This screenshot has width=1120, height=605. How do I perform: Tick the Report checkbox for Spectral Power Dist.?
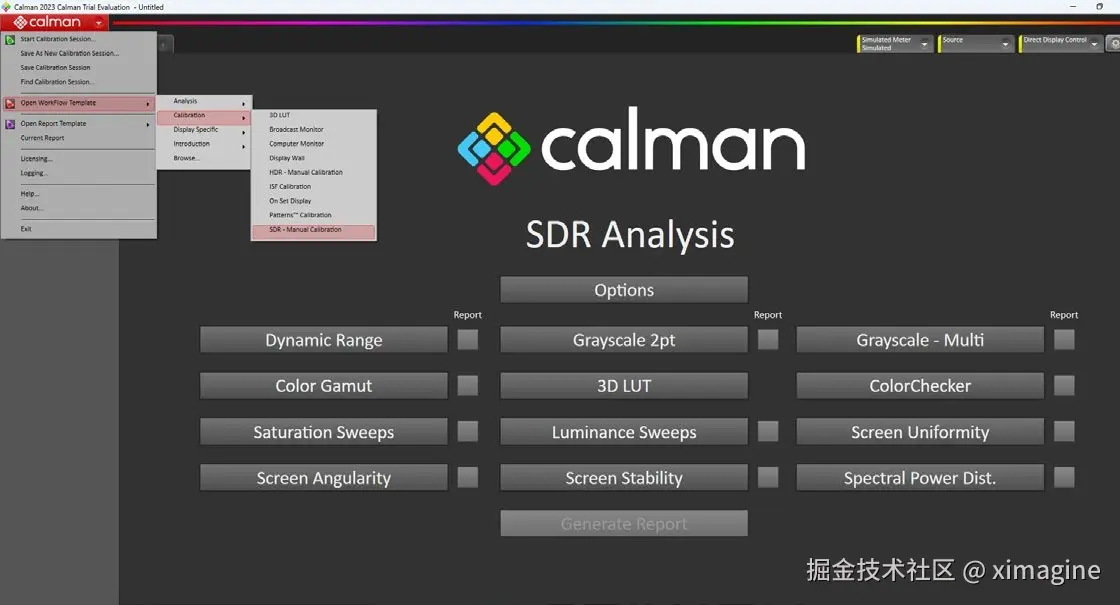click(1064, 477)
